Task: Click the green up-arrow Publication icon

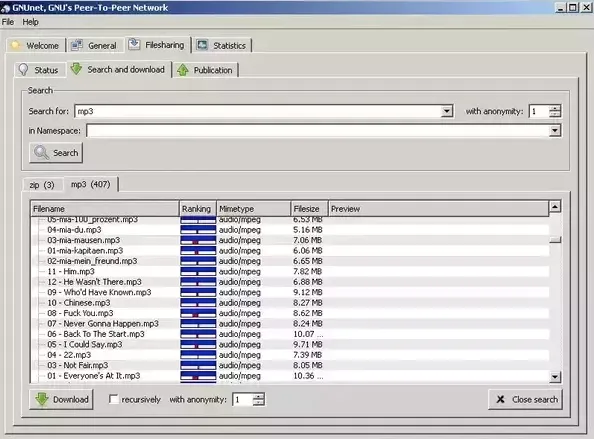Action: [183, 70]
